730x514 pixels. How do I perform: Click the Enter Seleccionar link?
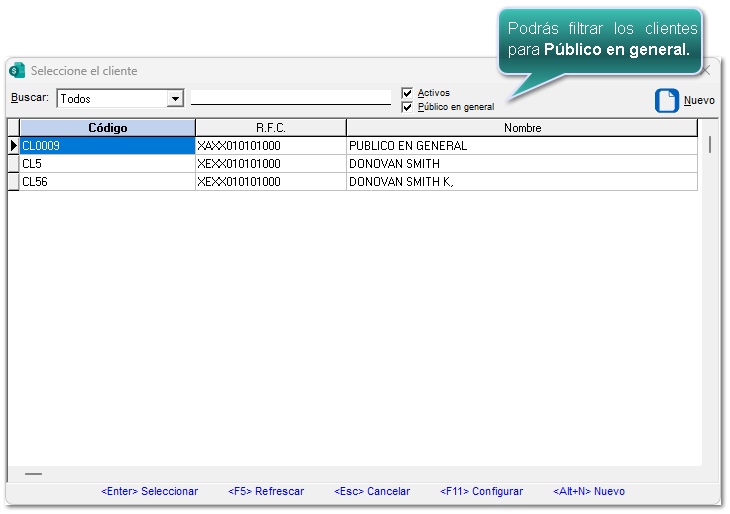[x=149, y=492]
